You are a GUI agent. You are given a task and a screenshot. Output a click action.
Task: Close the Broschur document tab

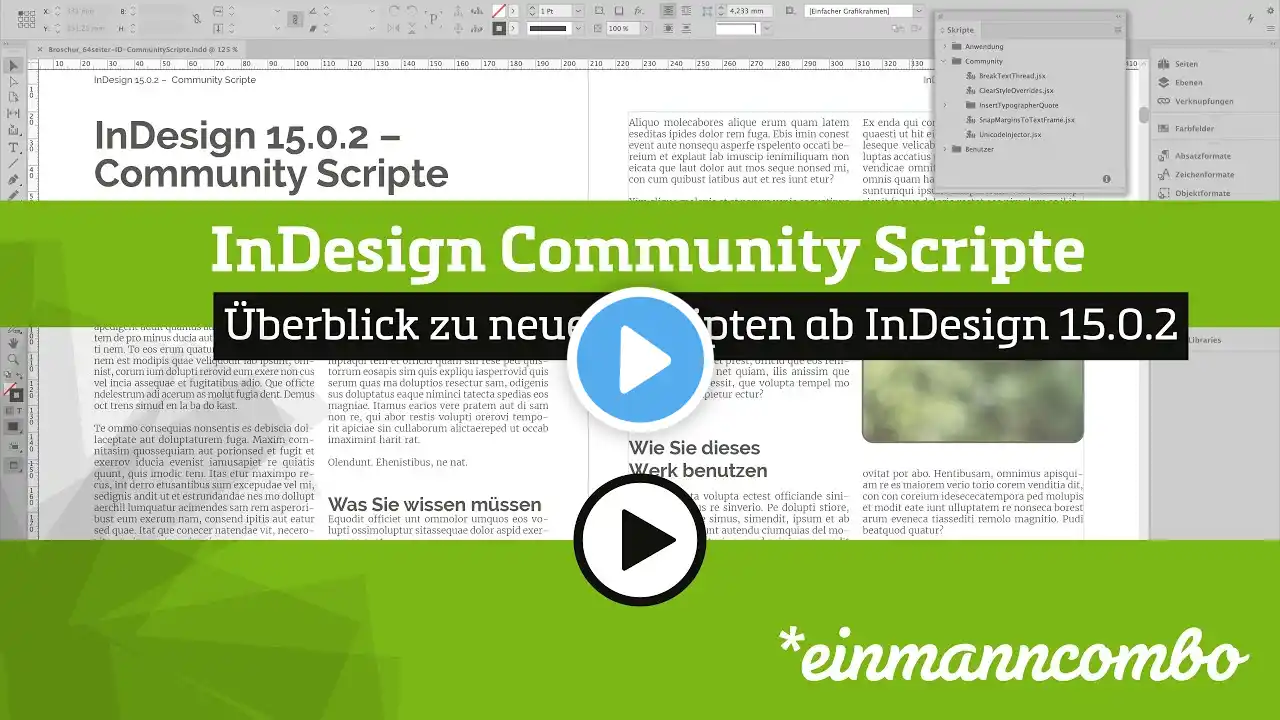(40, 48)
